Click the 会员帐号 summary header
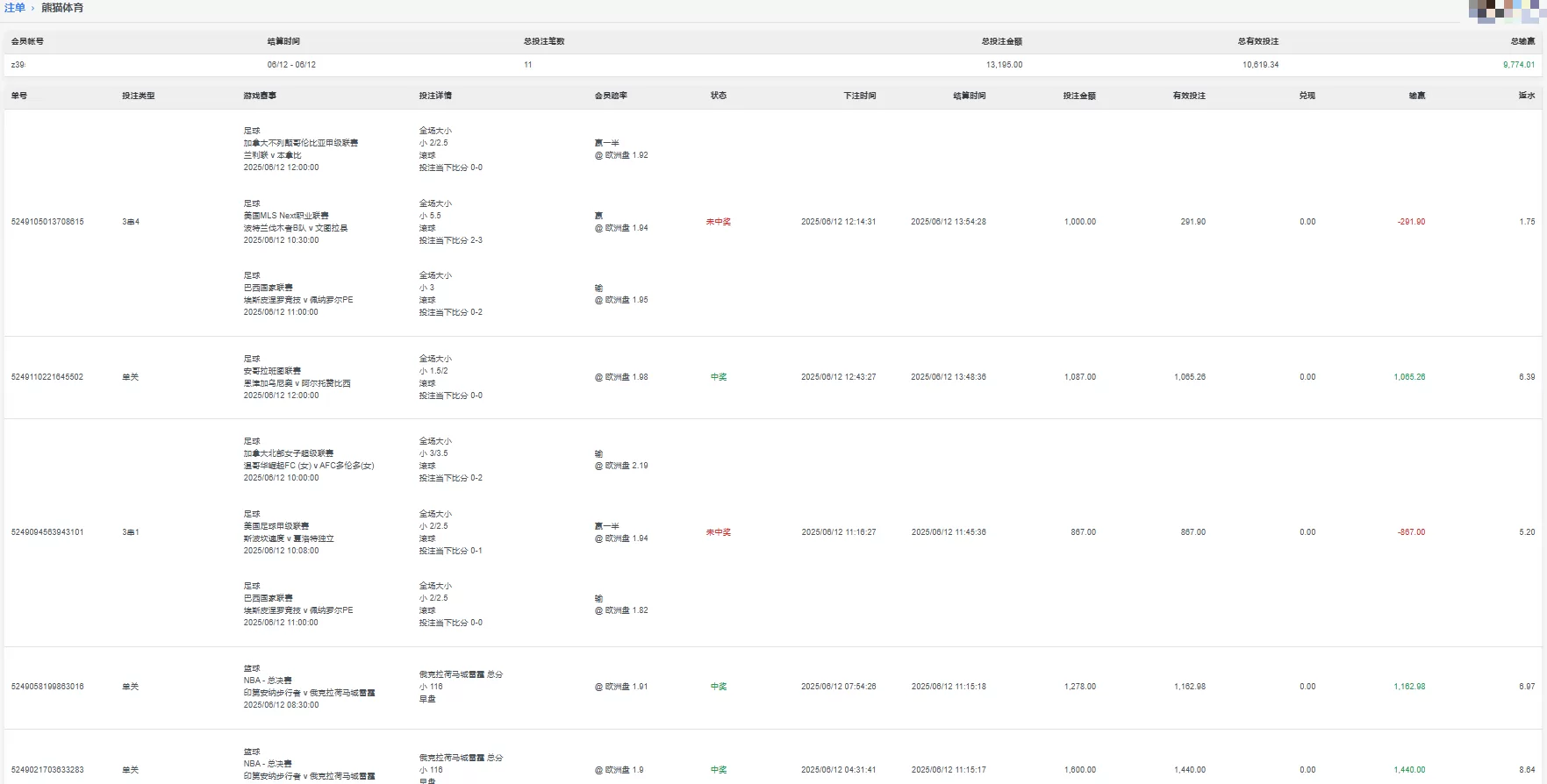1547x784 pixels. [27, 41]
